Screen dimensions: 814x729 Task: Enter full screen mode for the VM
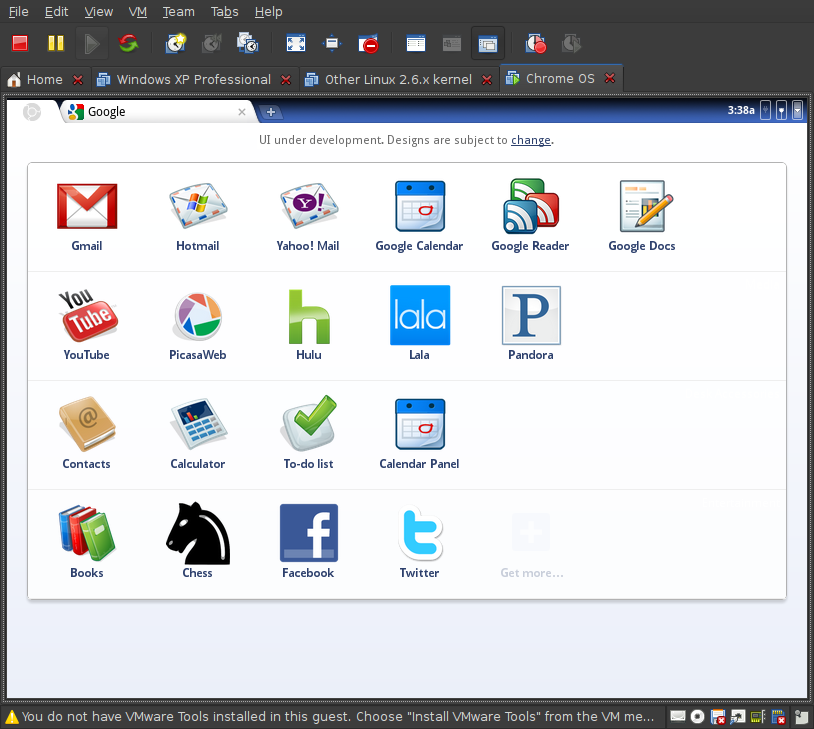tap(295, 43)
